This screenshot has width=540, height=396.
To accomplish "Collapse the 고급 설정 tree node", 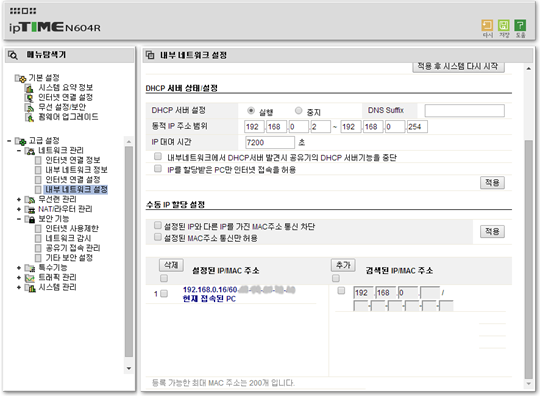I will pos(9,141).
